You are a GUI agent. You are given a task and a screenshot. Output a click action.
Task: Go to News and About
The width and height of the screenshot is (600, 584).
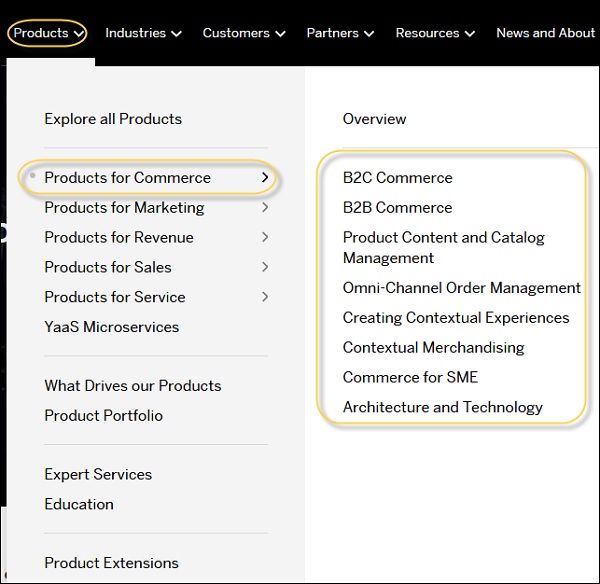tap(545, 33)
